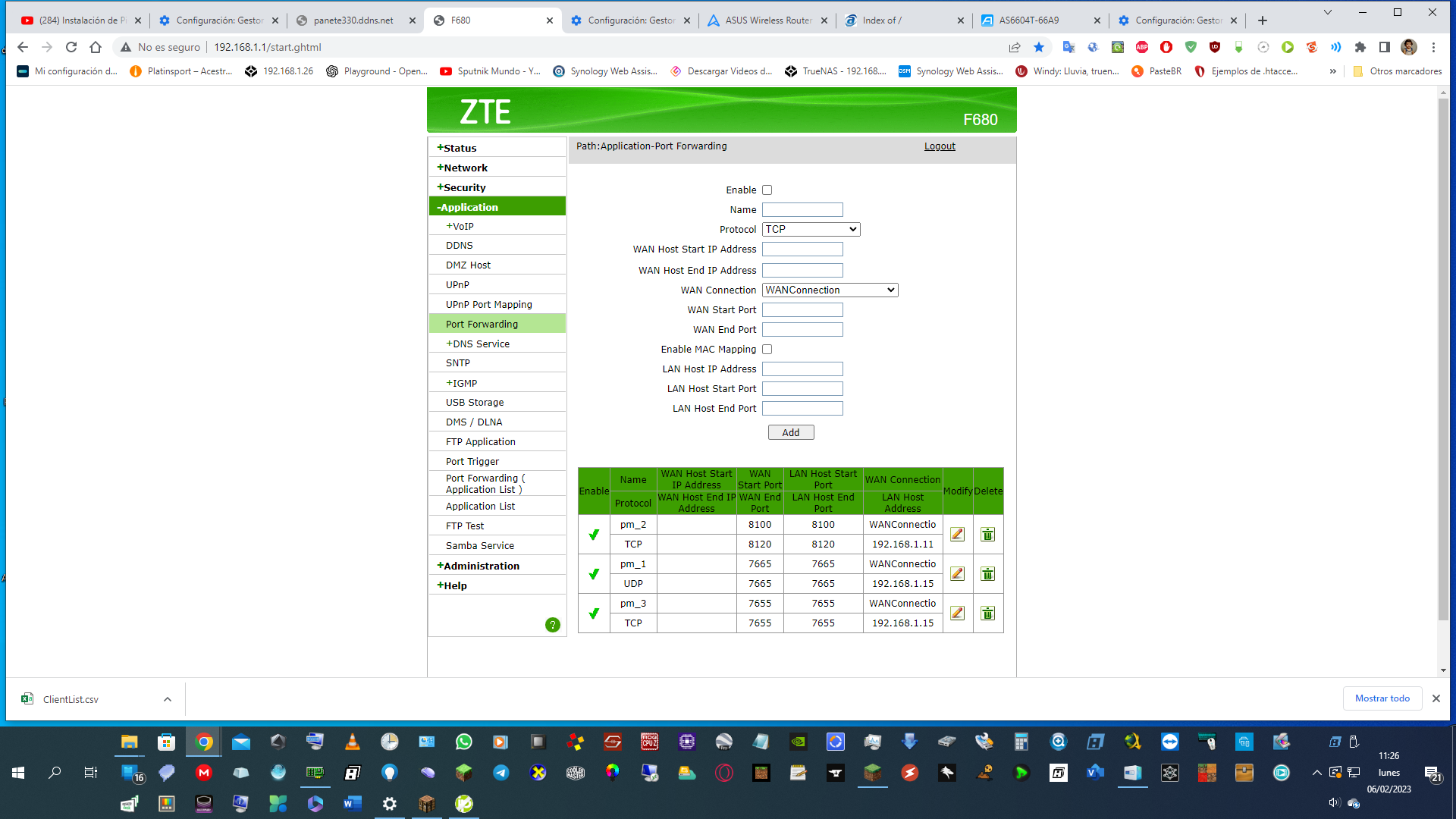Tick the Enable checkbox in the form
The height and width of the screenshot is (819, 1456).
pyautogui.click(x=767, y=190)
